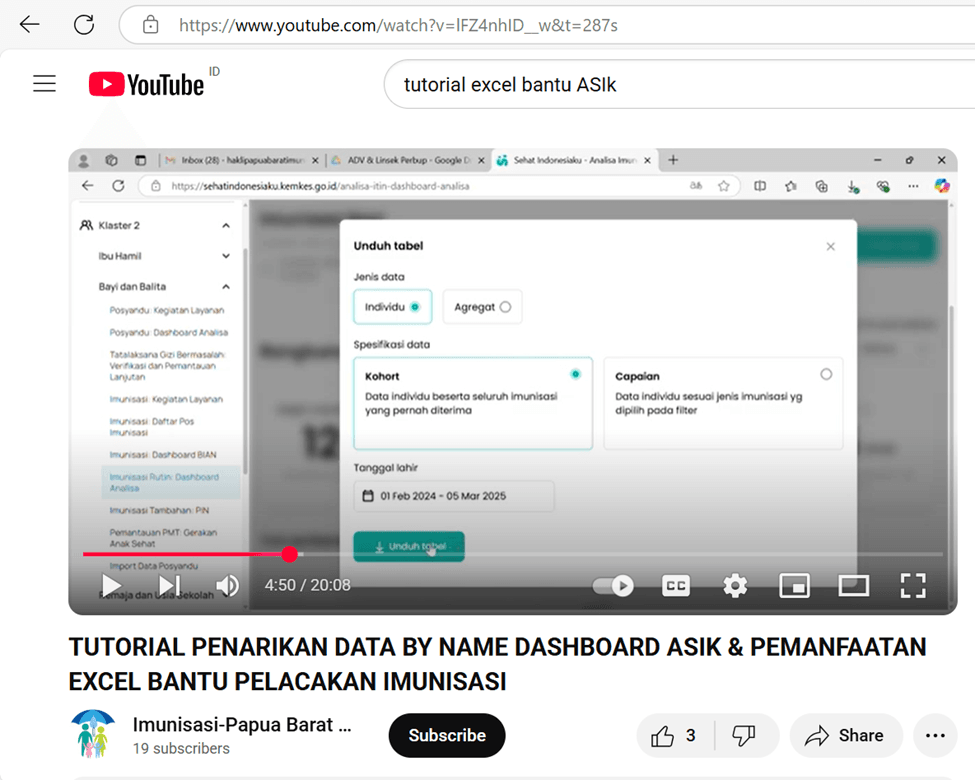Select the Agregat radio option
Screen dimensions: 975x780
tap(482, 307)
